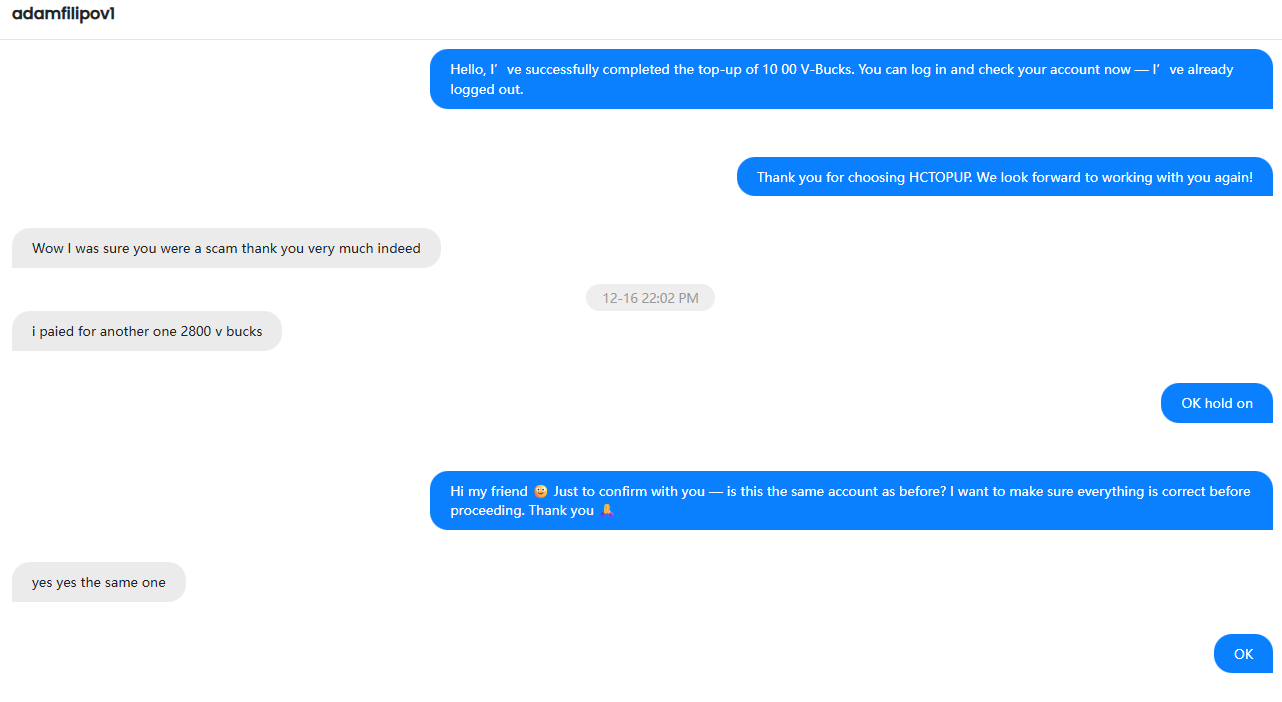The width and height of the screenshot is (1282, 702).
Task: Click 'thank you very much indeed' text
Action: 331,248
